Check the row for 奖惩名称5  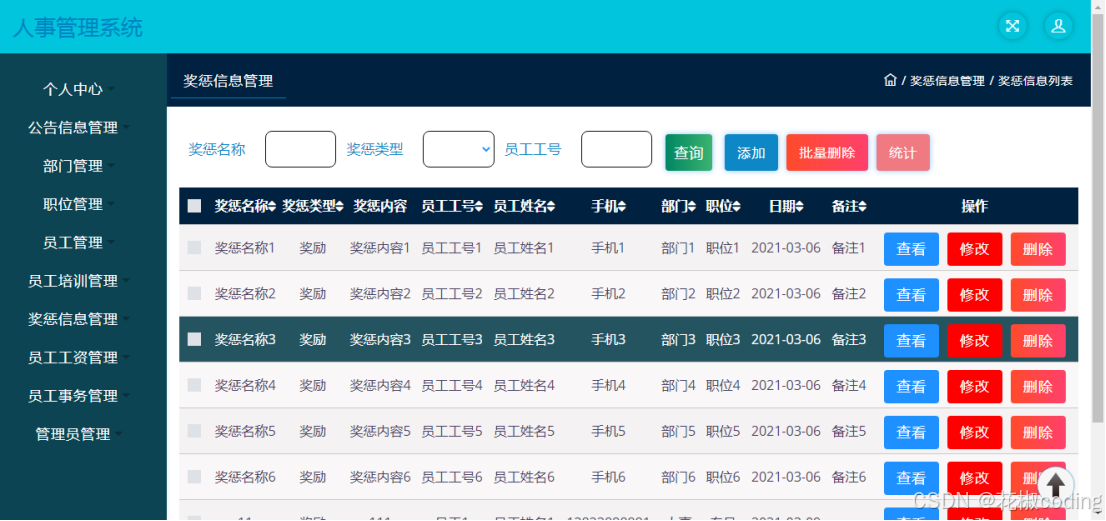pyautogui.click(x=194, y=431)
